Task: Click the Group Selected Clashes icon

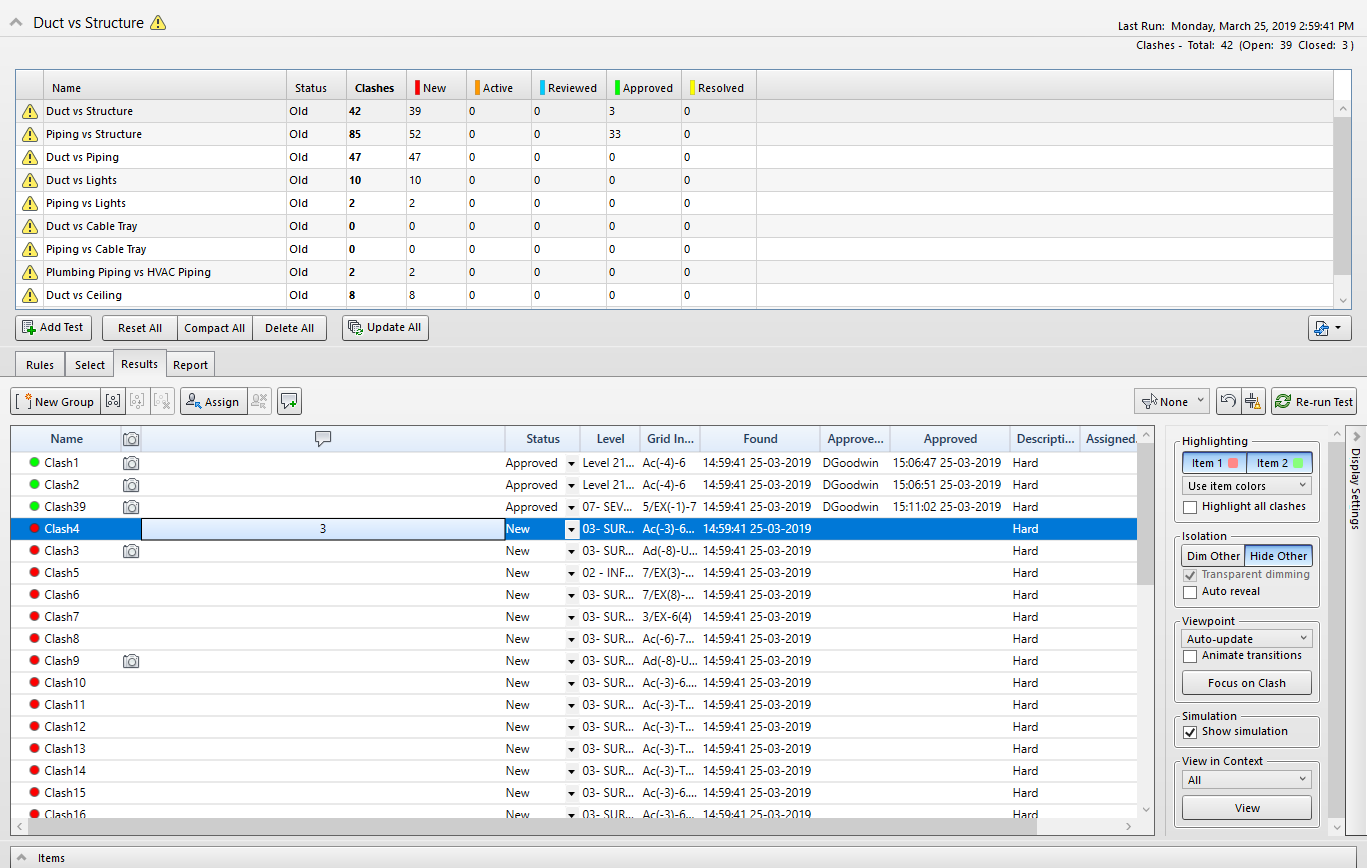Action: 113,402
